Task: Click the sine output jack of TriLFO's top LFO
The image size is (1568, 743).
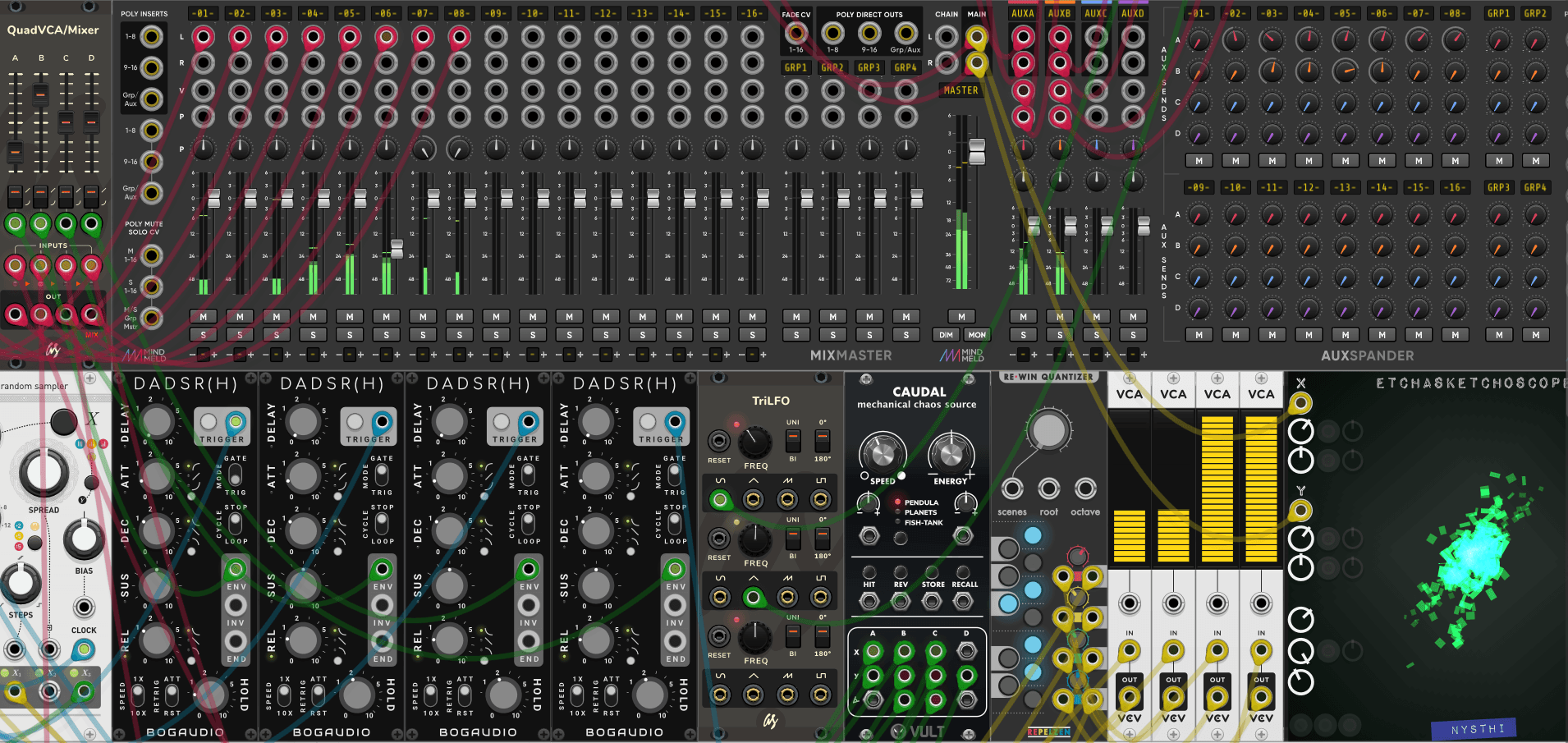Action: click(720, 499)
